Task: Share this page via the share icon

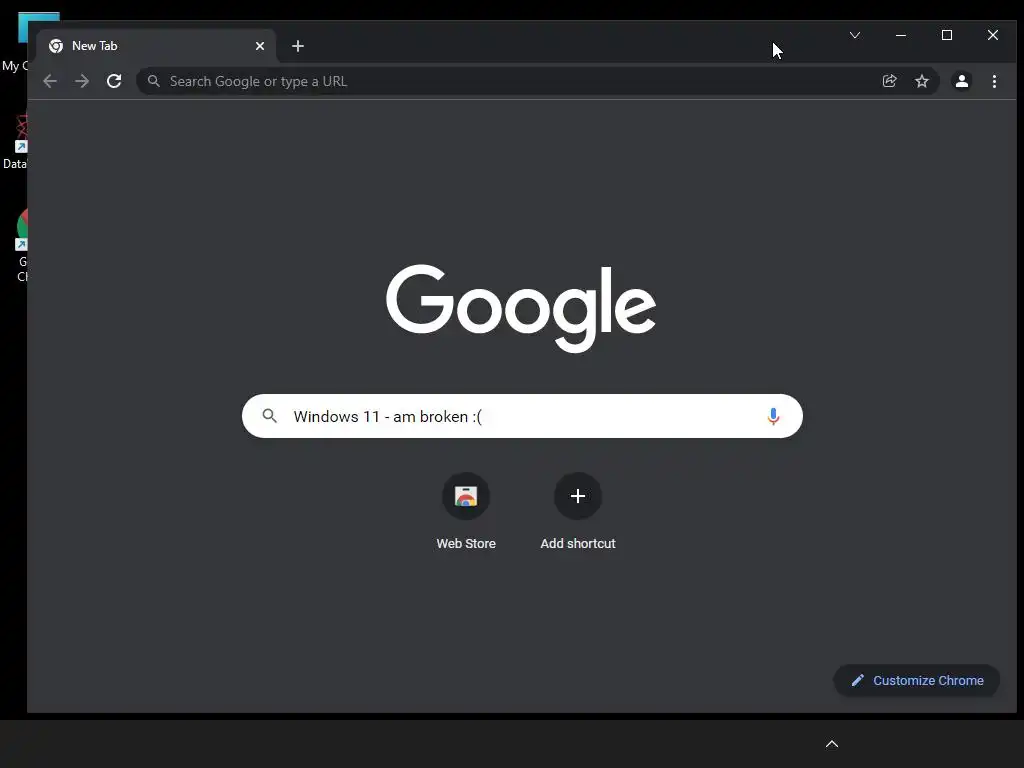Action: point(889,81)
